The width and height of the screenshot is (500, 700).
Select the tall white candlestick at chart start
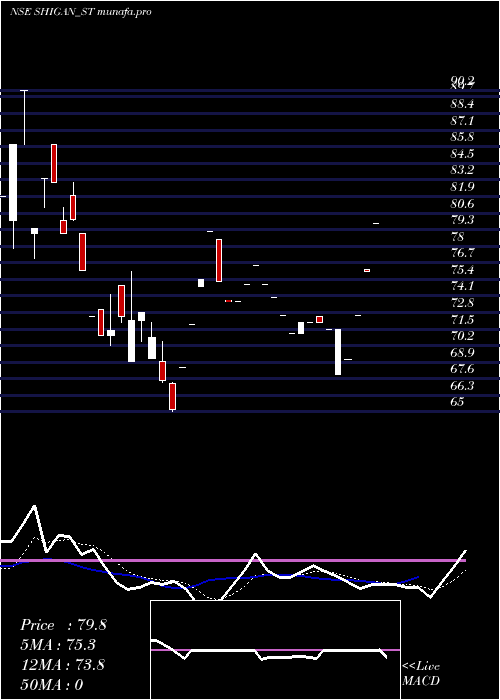(13, 182)
